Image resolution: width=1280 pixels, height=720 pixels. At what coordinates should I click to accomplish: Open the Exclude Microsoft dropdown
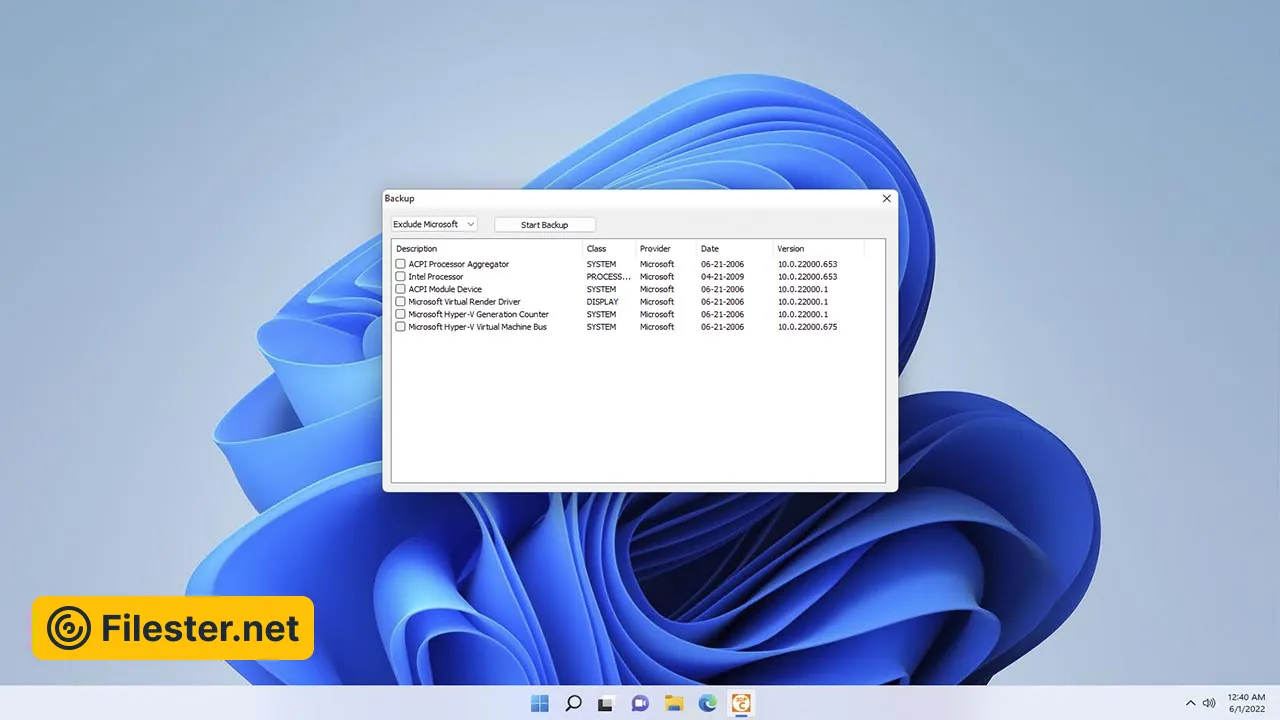point(434,225)
